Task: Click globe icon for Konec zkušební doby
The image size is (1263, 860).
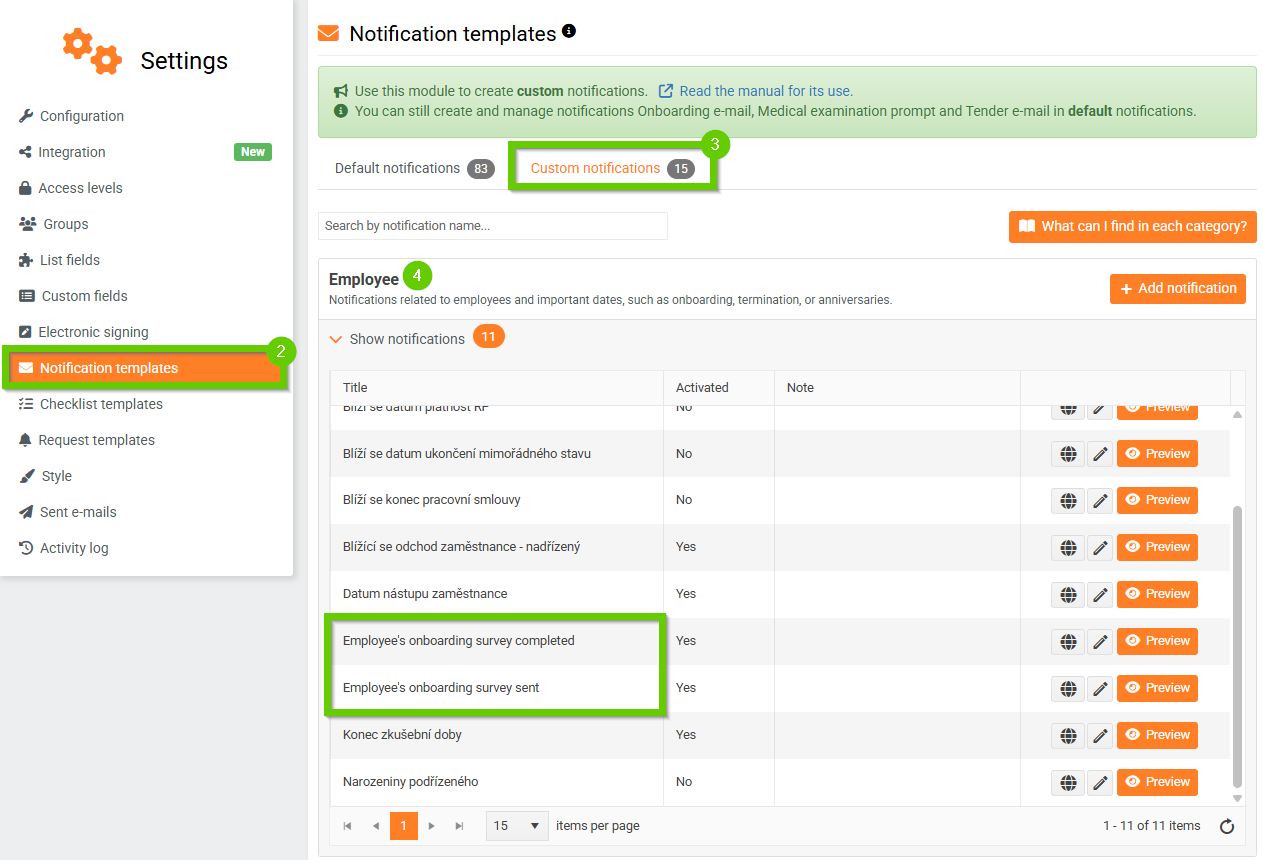Action: click(1068, 735)
